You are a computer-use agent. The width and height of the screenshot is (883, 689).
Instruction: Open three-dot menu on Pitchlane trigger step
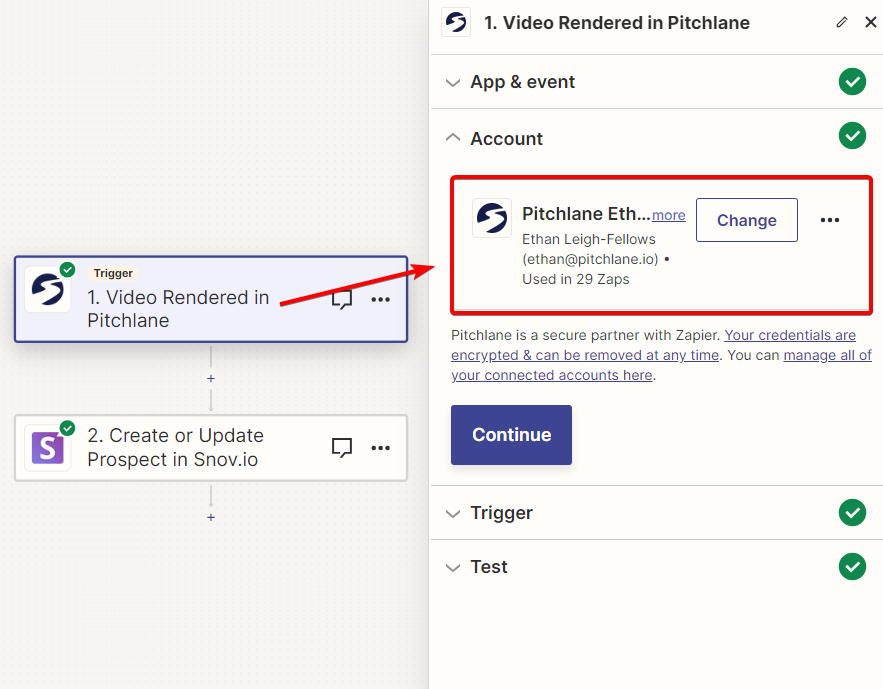[381, 299]
